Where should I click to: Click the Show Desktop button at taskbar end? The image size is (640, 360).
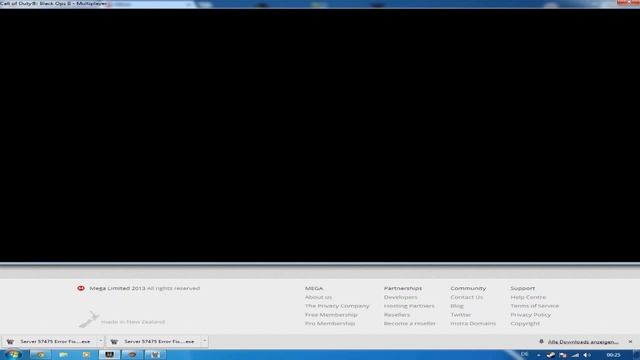pyautogui.click(x=637, y=355)
